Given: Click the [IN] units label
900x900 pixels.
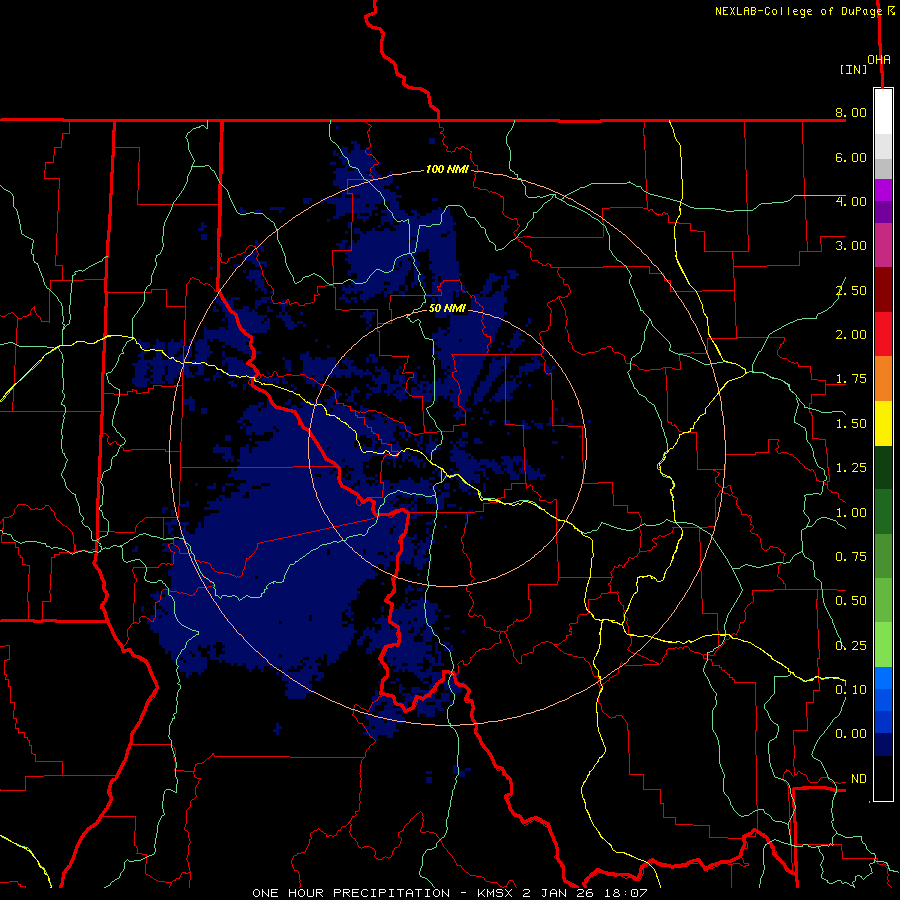Looking at the screenshot, I should point(853,69).
